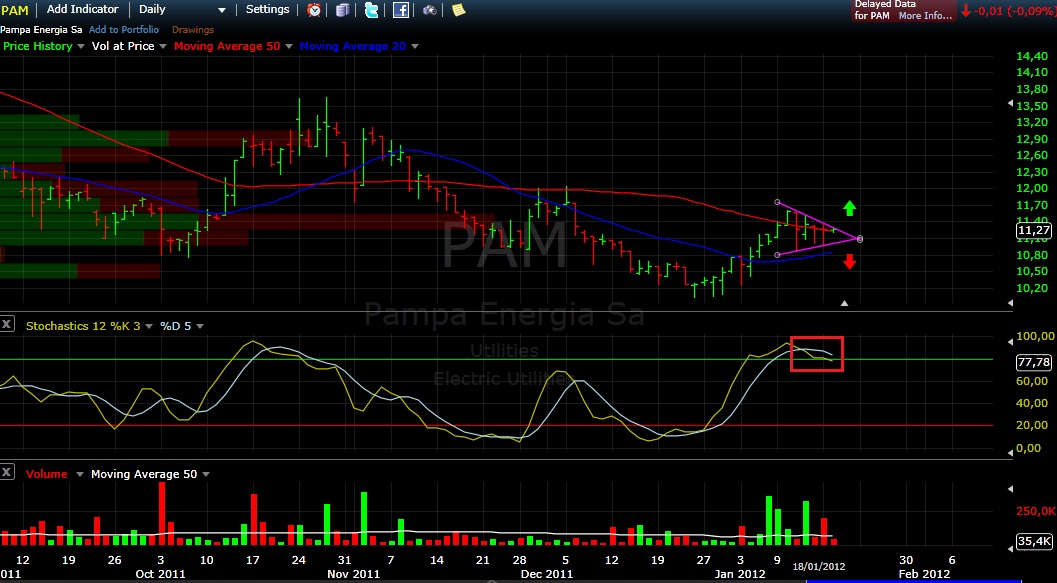Click More Info on delayed data notice
This screenshot has width=1057, height=583.
point(925,16)
